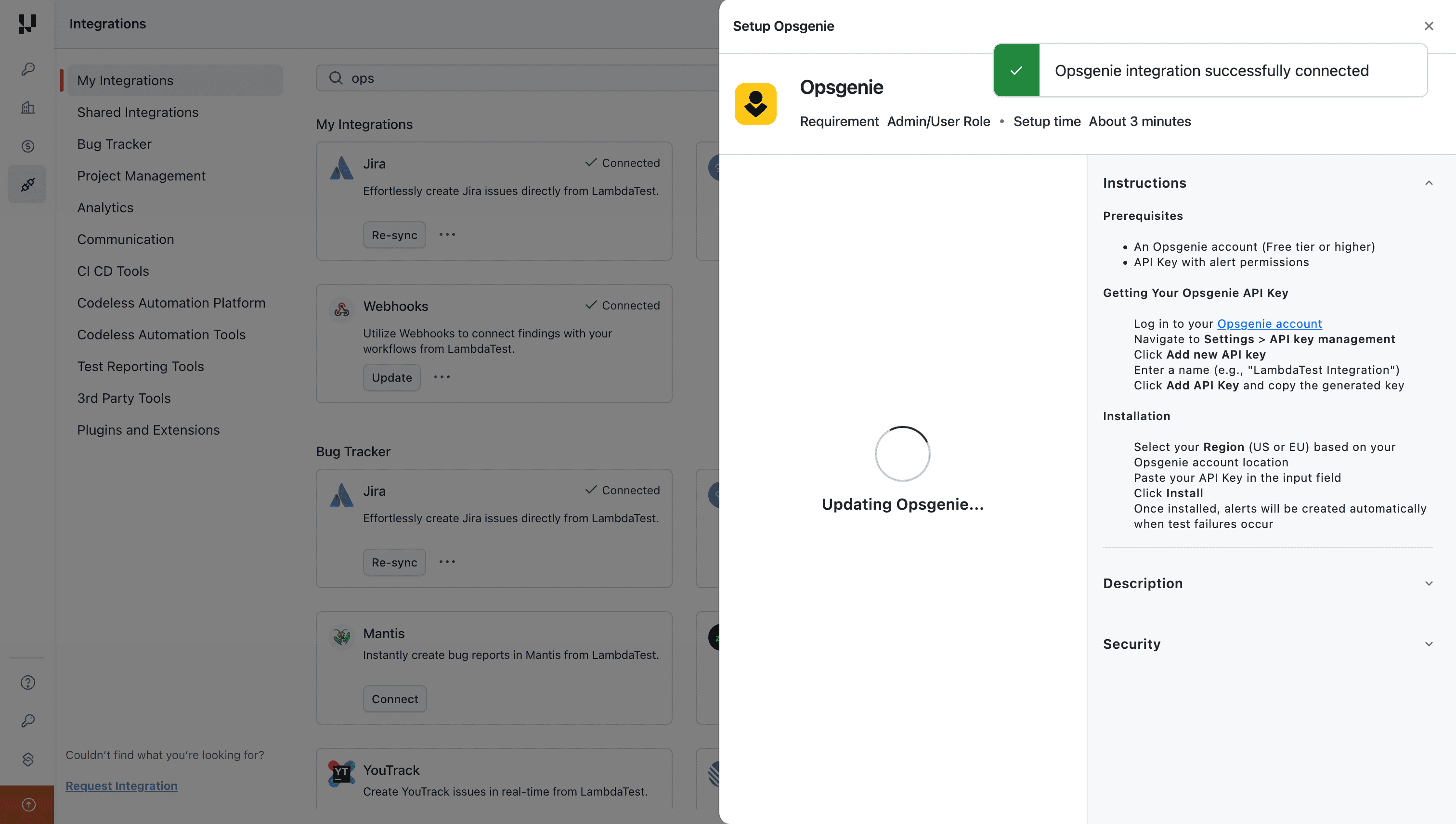Open the three-dot menu on Webhooks card
The height and width of the screenshot is (824, 1456).
pyautogui.click(x=442, y=377)
